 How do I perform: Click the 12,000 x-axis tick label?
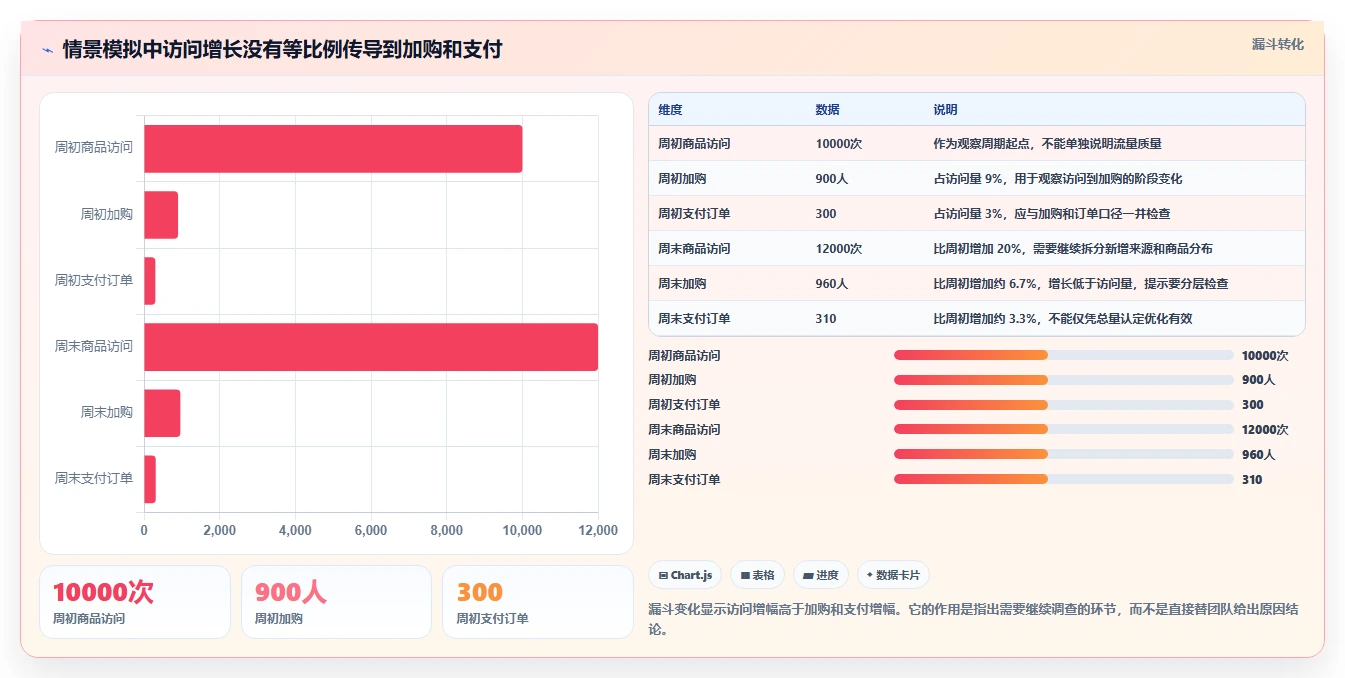coord(598,531)
